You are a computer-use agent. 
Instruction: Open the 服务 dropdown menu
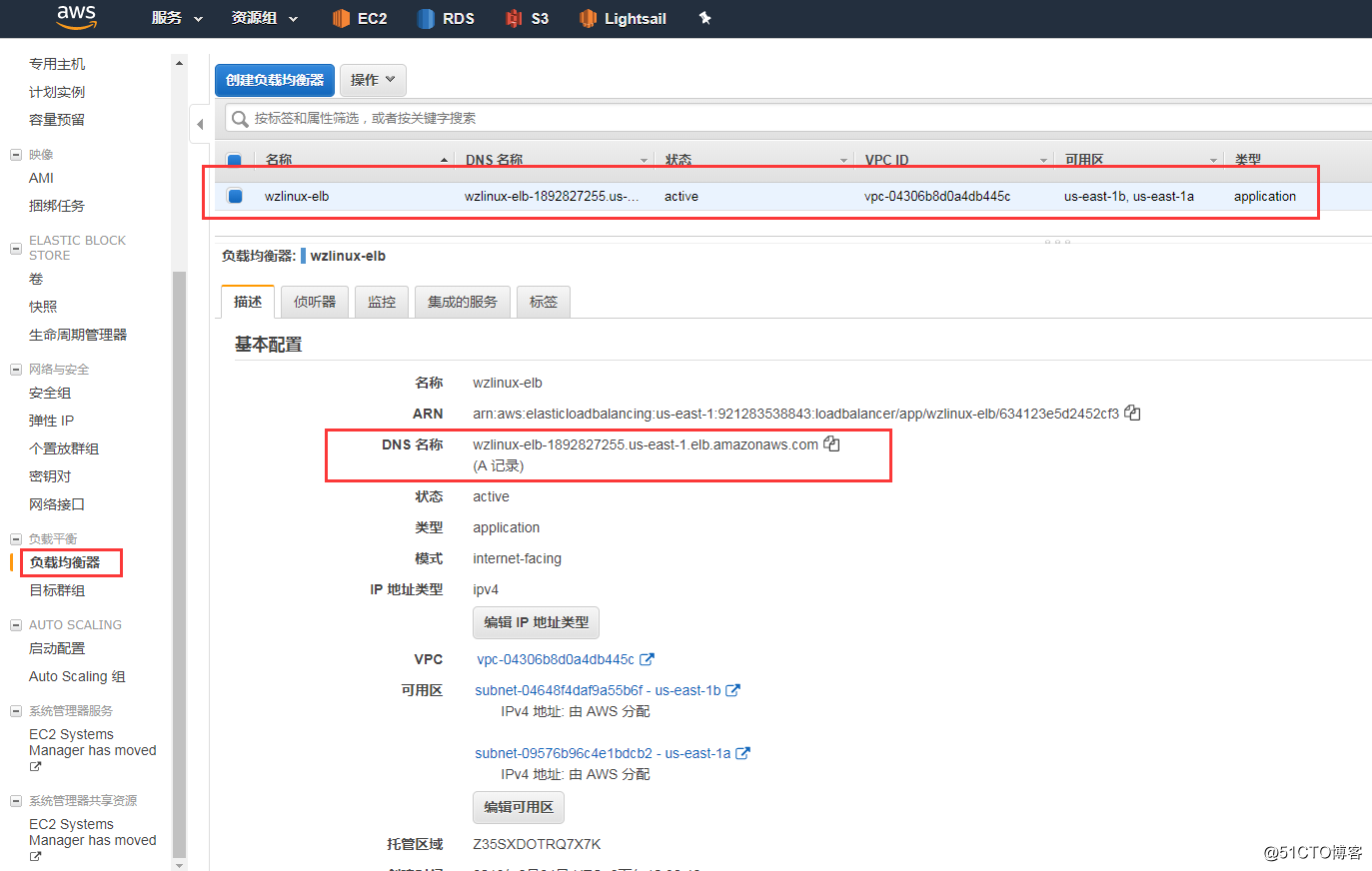click(x=177, y=18)
